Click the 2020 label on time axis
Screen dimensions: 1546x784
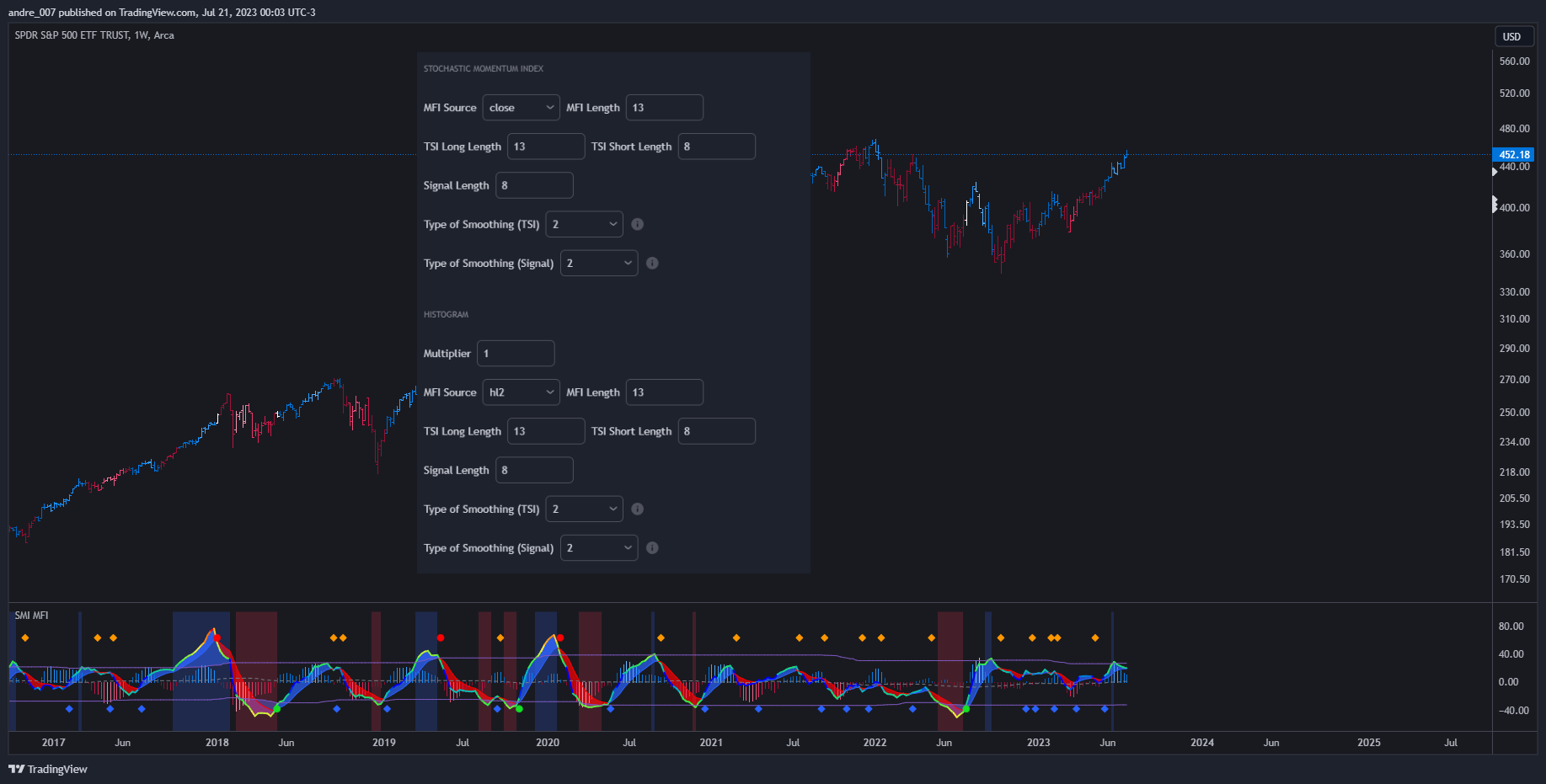pyautogui.click(x=548, y=743)
